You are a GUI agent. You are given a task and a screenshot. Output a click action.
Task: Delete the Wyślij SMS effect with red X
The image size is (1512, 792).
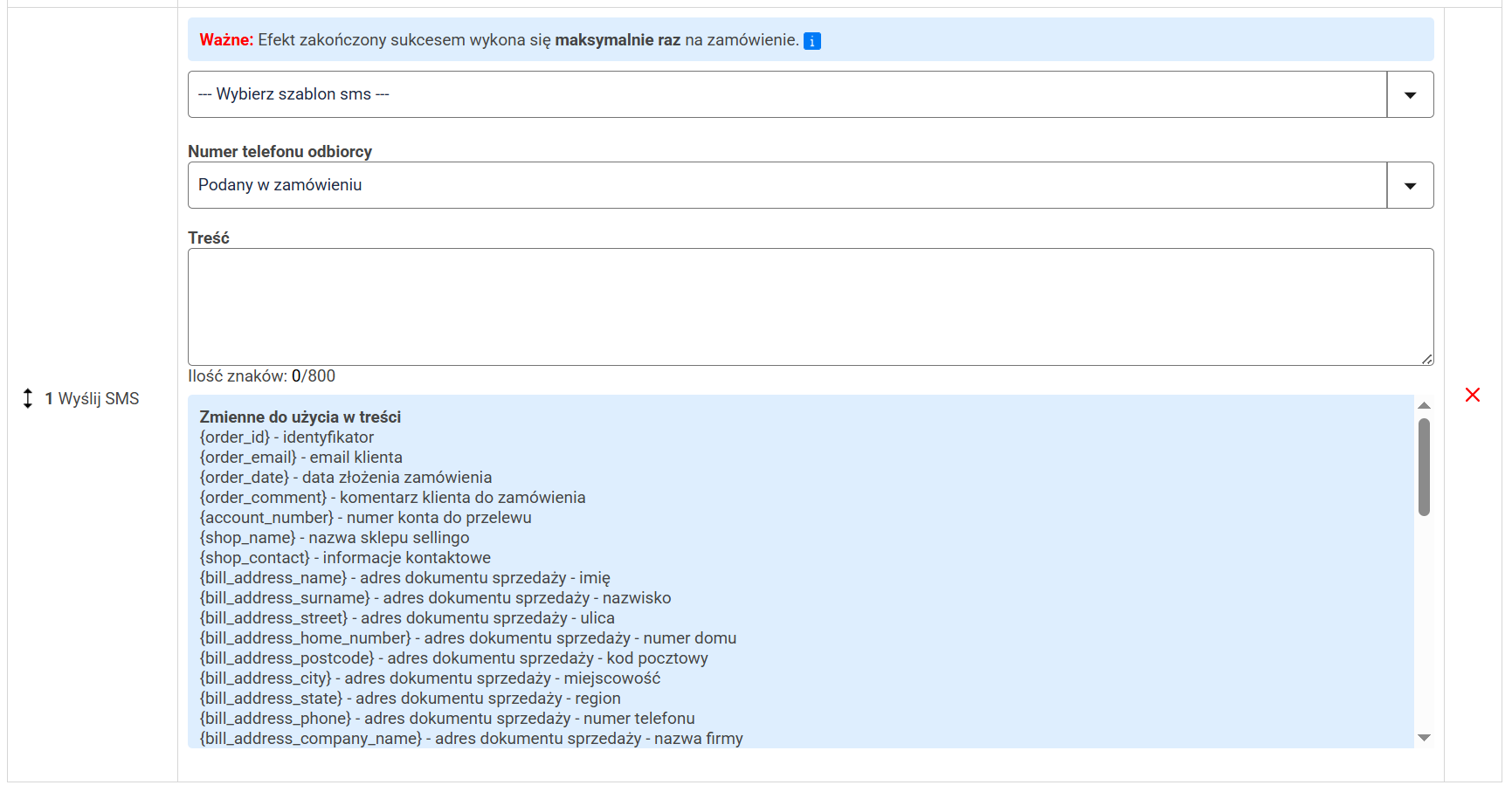(1472, 395)
